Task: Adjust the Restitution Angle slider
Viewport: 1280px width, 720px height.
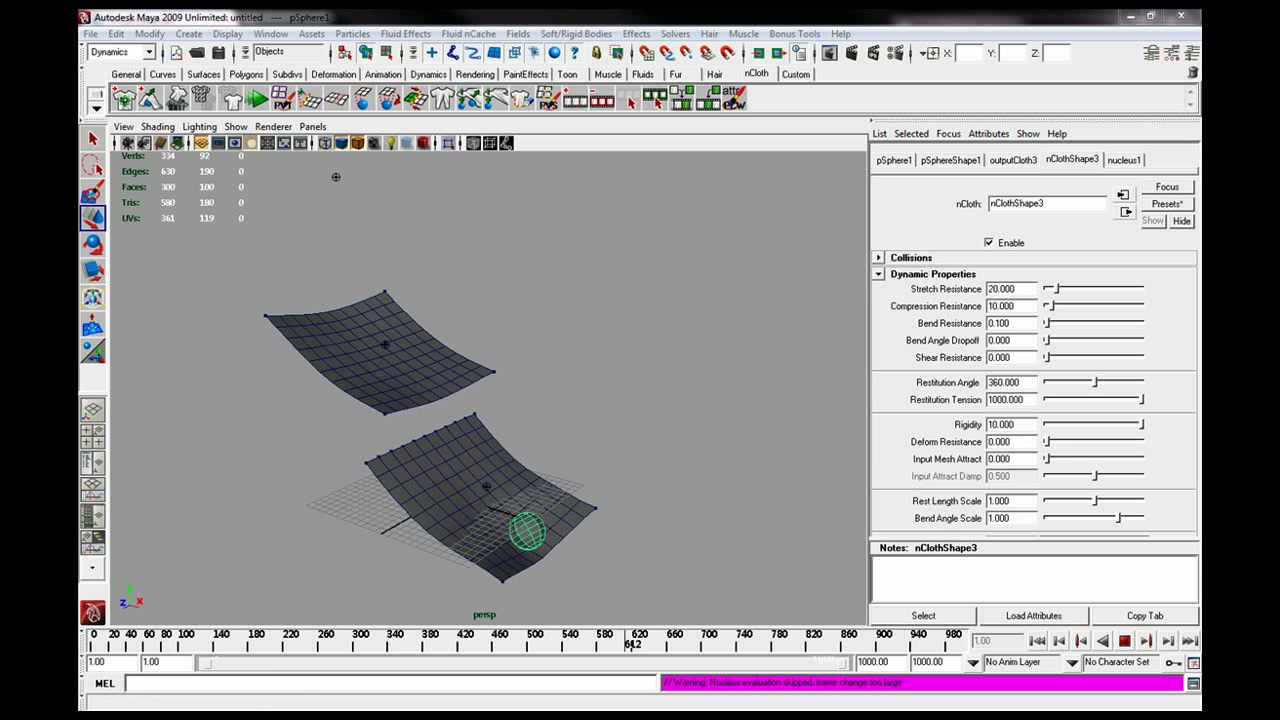Action: (1094, 382)
